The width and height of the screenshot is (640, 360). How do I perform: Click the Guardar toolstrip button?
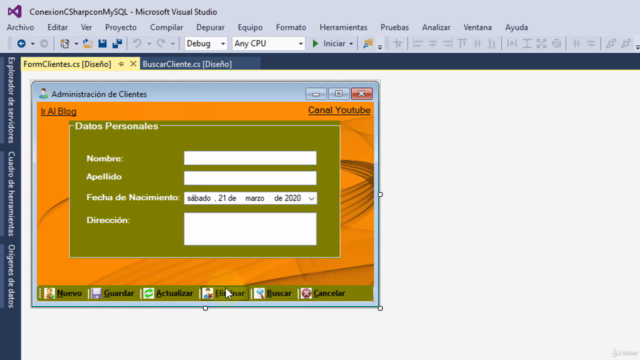pos(113,293)
